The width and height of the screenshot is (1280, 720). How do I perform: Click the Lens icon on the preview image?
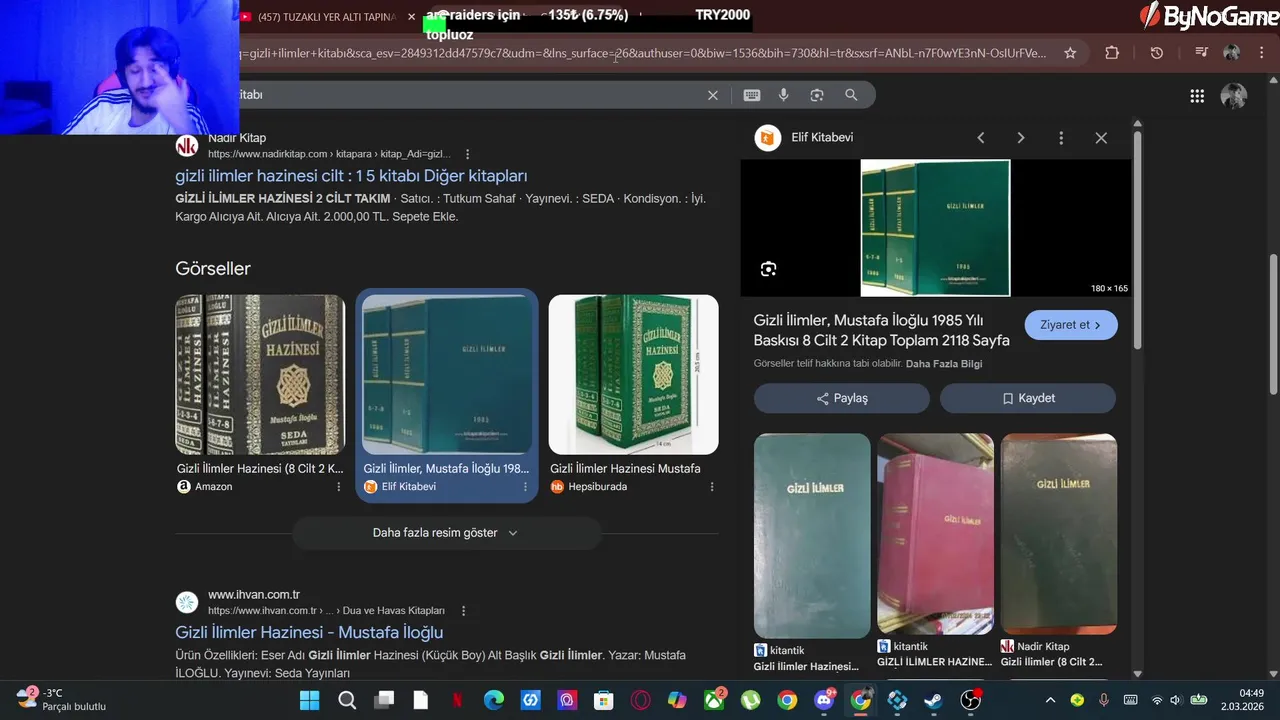click(x=768, y=269)
